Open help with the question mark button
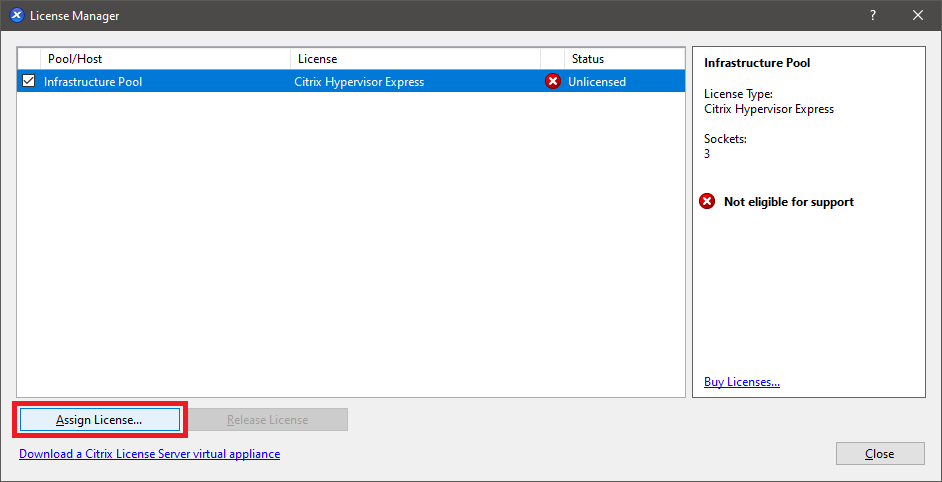The width and height of the screenshot is (942, 482). tap(873, 15)
